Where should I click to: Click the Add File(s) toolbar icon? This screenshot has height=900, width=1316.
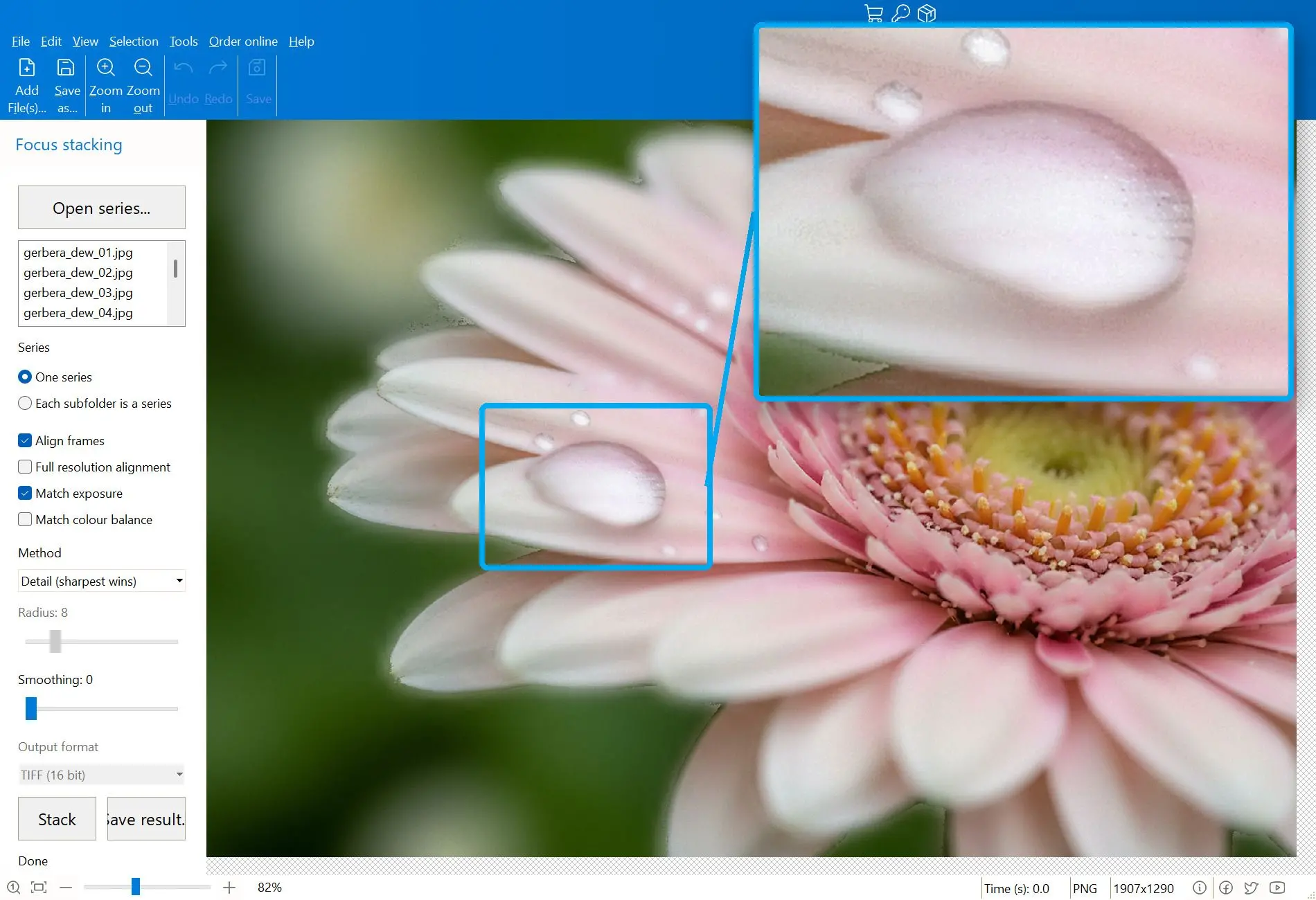[x=27, y=67]
